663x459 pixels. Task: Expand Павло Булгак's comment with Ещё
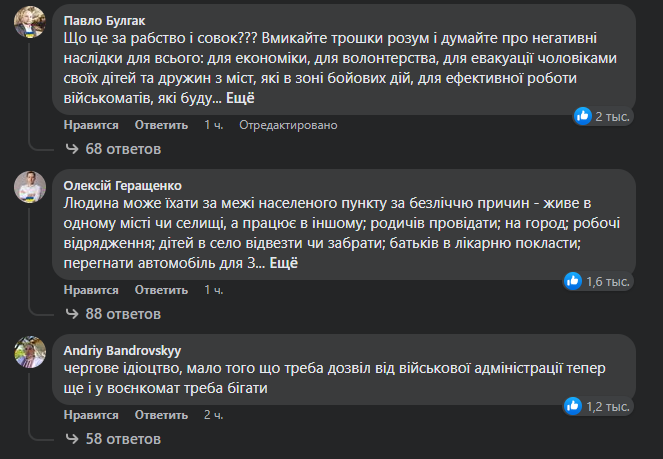(x=241, y=98)
